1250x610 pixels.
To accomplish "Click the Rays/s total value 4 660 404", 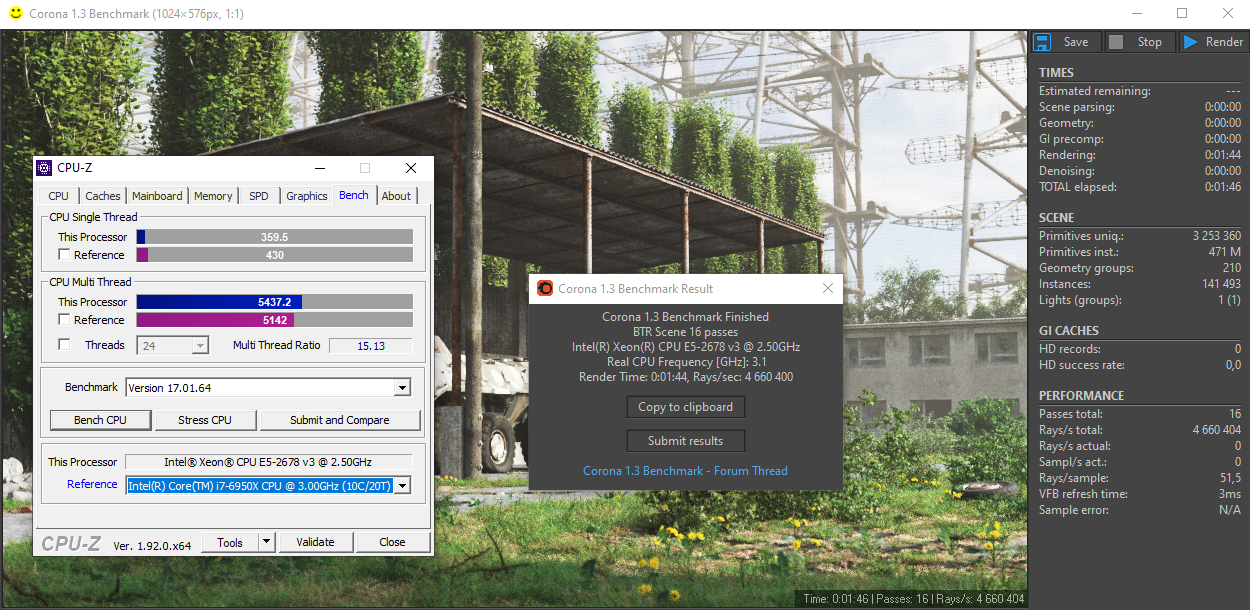I will 1217,430.
